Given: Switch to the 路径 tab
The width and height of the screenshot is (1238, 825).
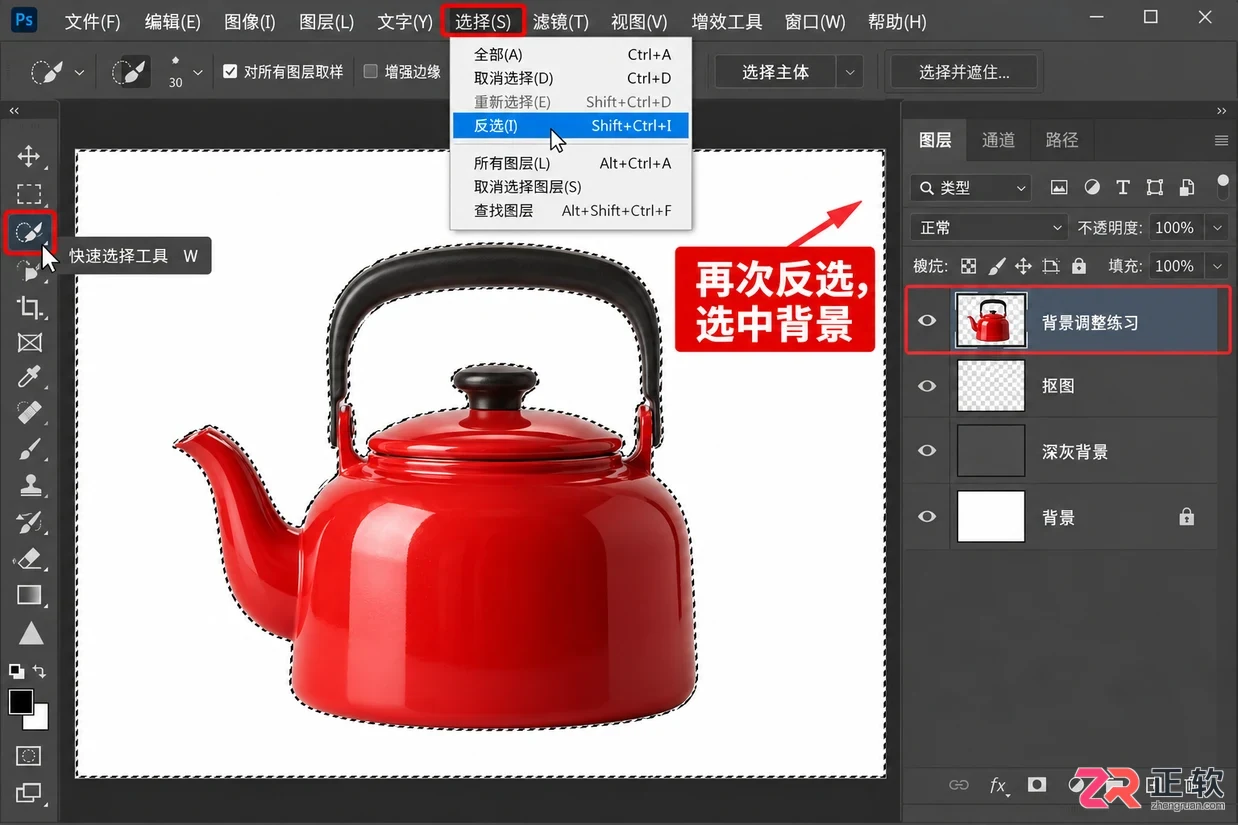Looking at the screenshot, I should point(1062,140).
